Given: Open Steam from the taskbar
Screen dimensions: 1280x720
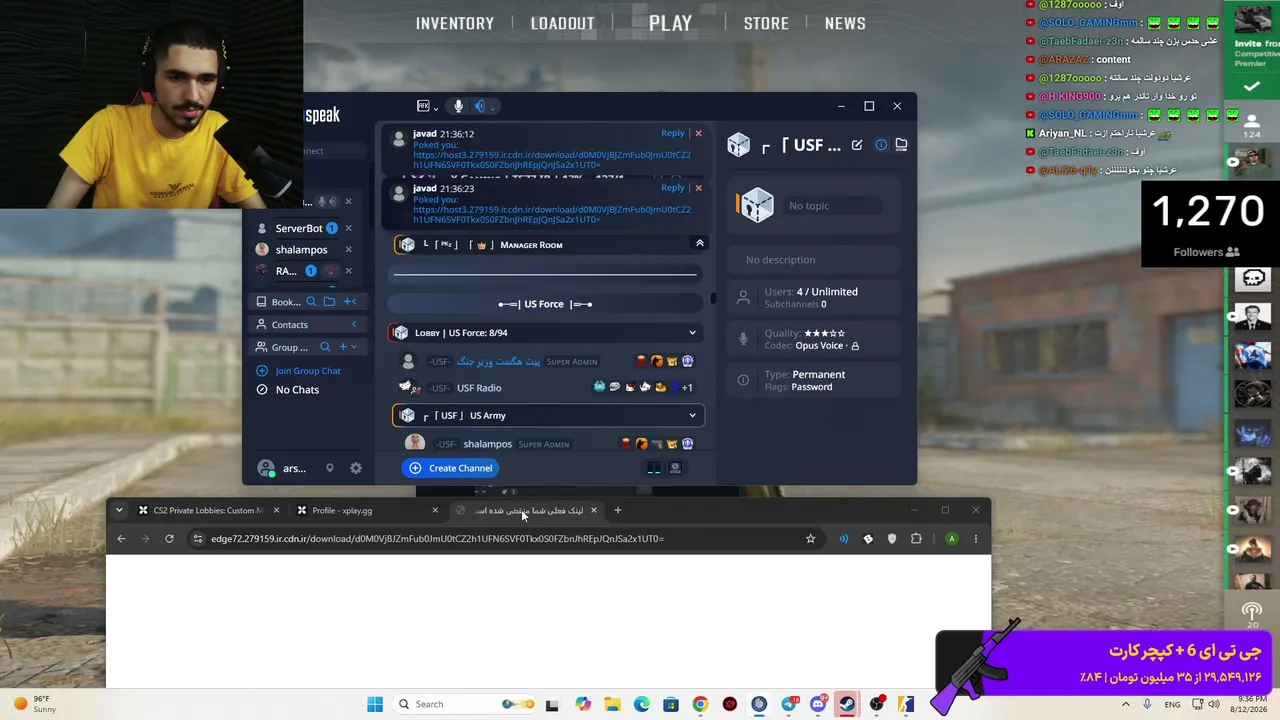Looking at the screenshot, I should [x=847, y=704].
